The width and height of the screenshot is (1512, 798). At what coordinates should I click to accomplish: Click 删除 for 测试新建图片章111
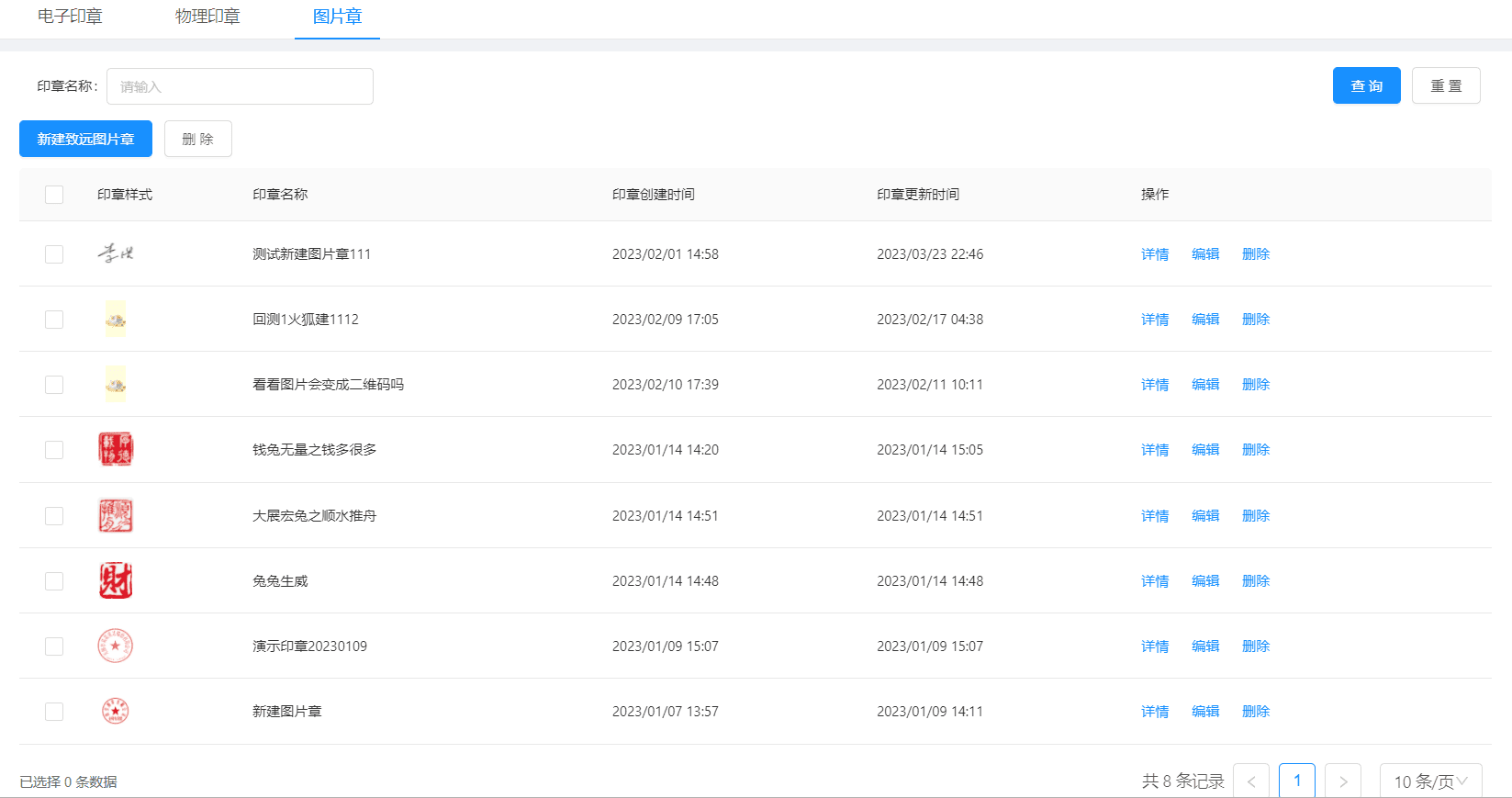(x=1256, y=254)
